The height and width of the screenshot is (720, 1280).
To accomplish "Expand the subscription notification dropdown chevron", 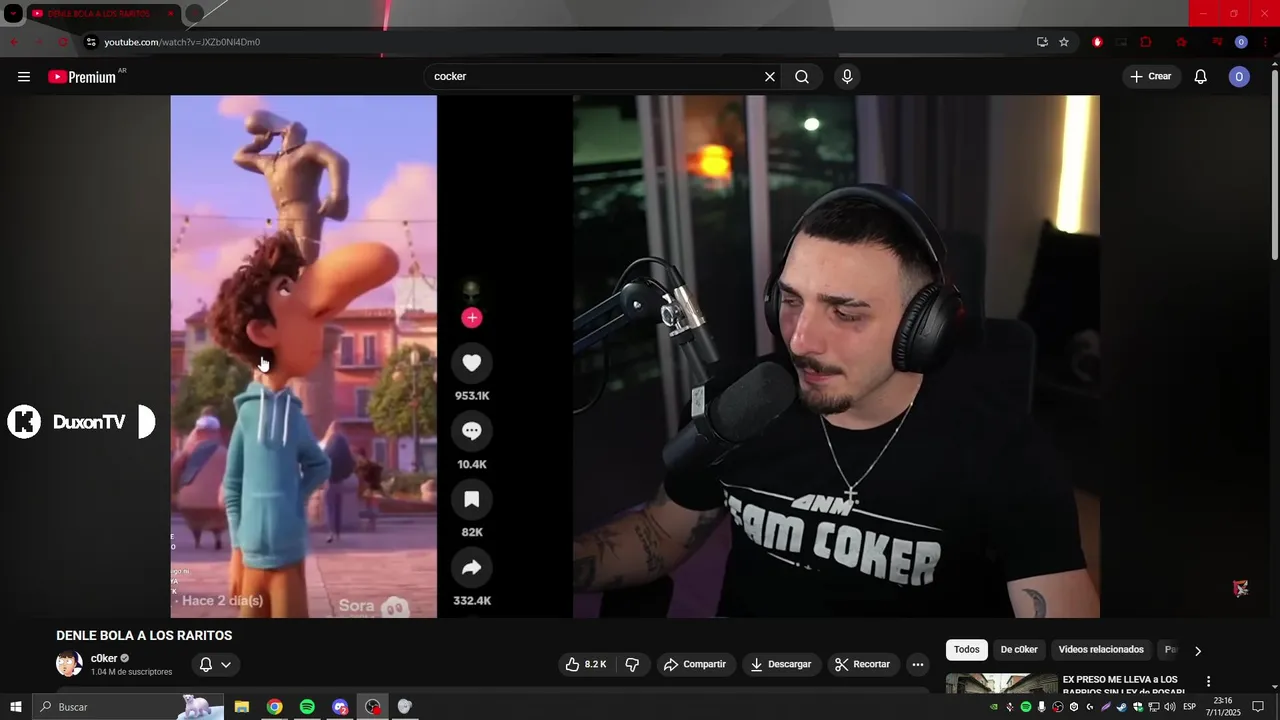I will coord(226,664).
